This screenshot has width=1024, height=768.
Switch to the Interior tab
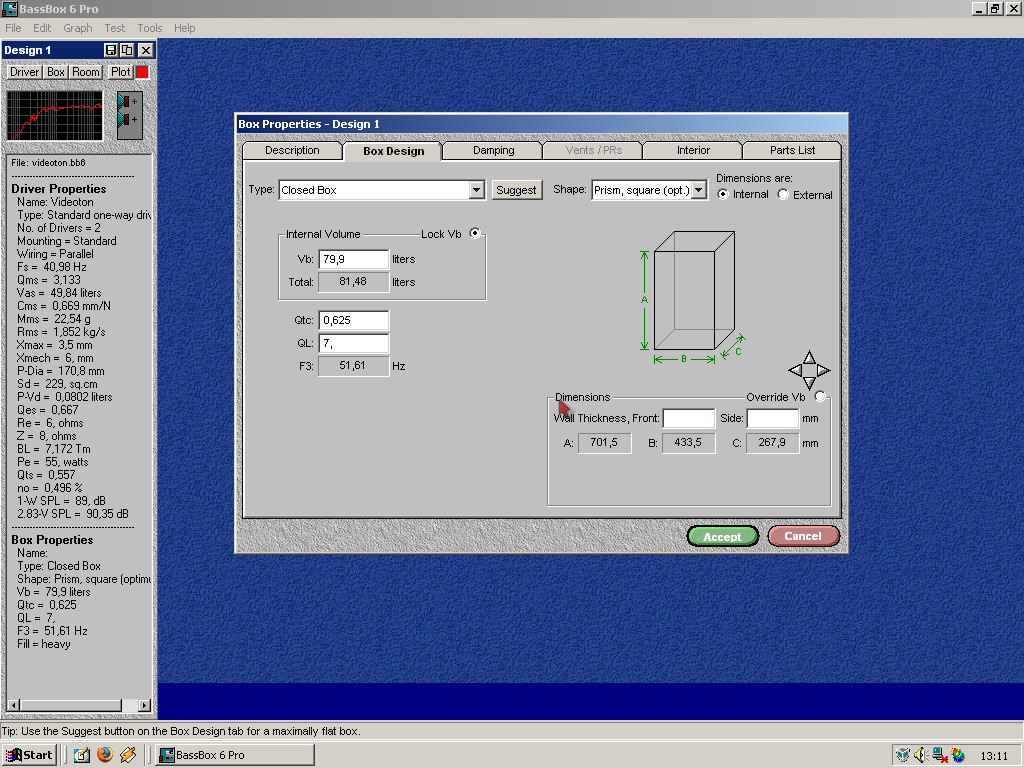(x=693, y=150)
